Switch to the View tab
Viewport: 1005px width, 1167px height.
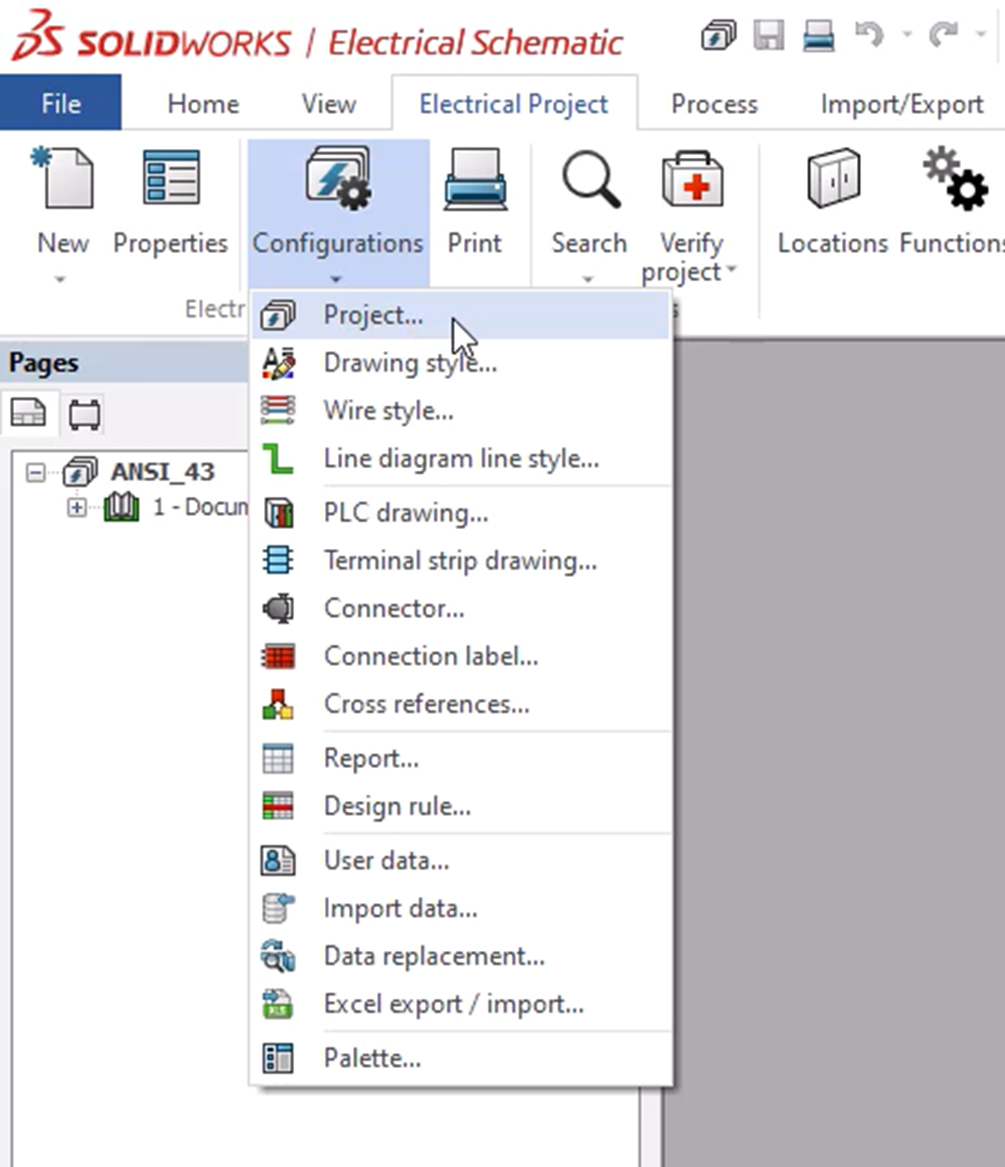click(328, 103)
